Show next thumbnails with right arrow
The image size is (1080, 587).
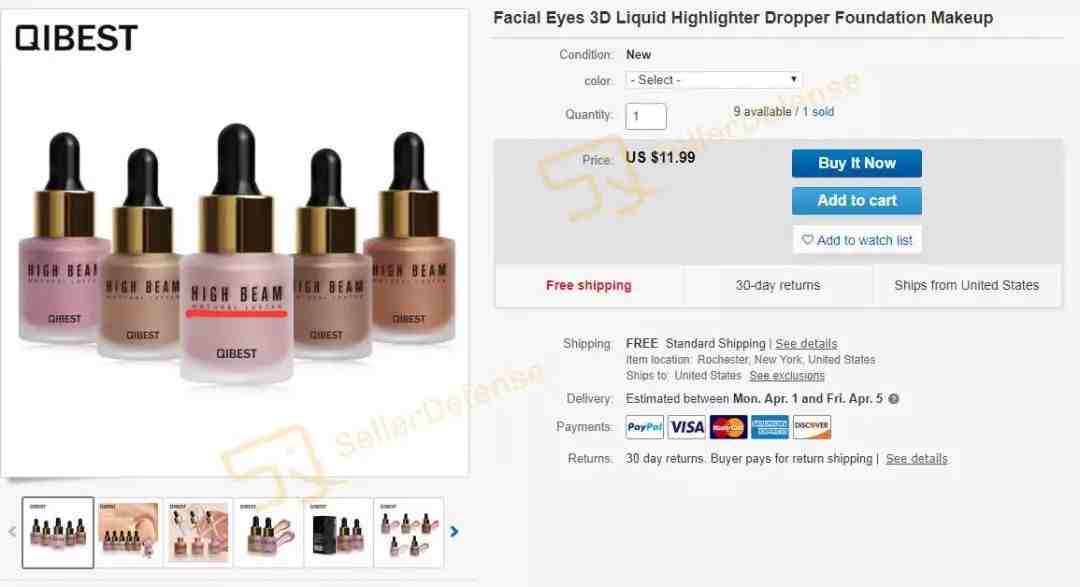point(454,532)
